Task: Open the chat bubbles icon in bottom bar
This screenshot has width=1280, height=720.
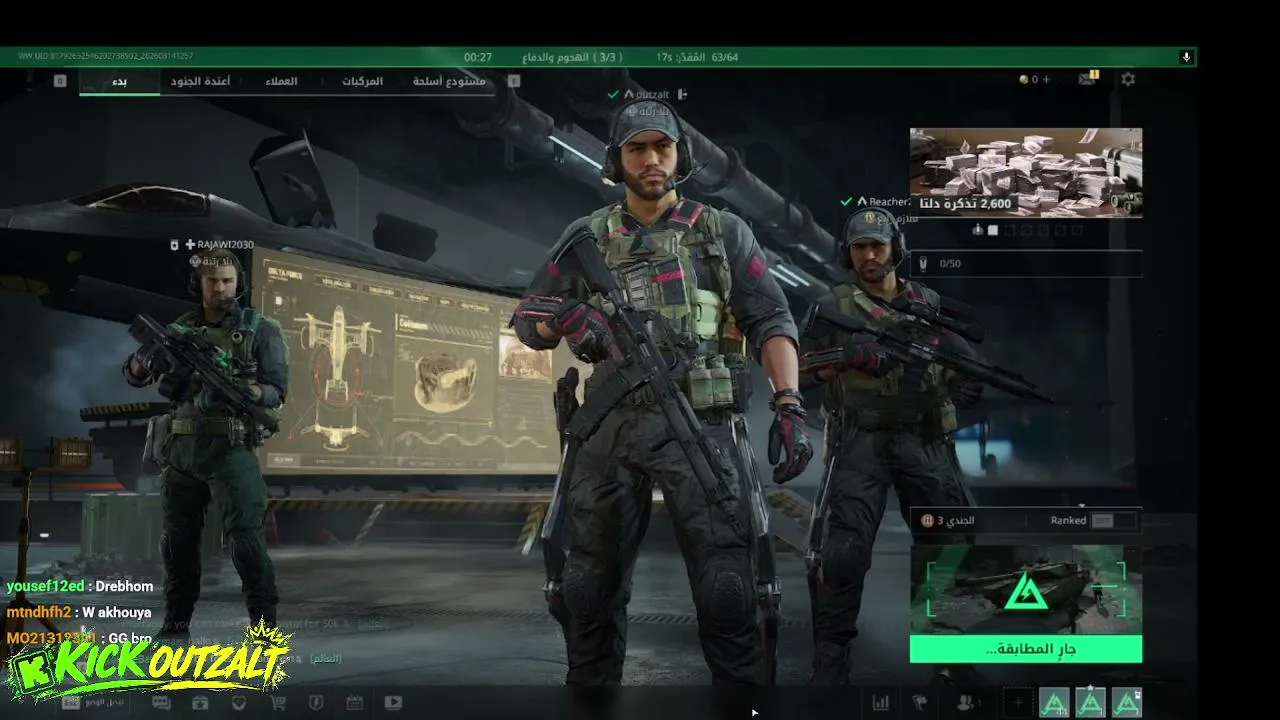Action: pos(161,702)
